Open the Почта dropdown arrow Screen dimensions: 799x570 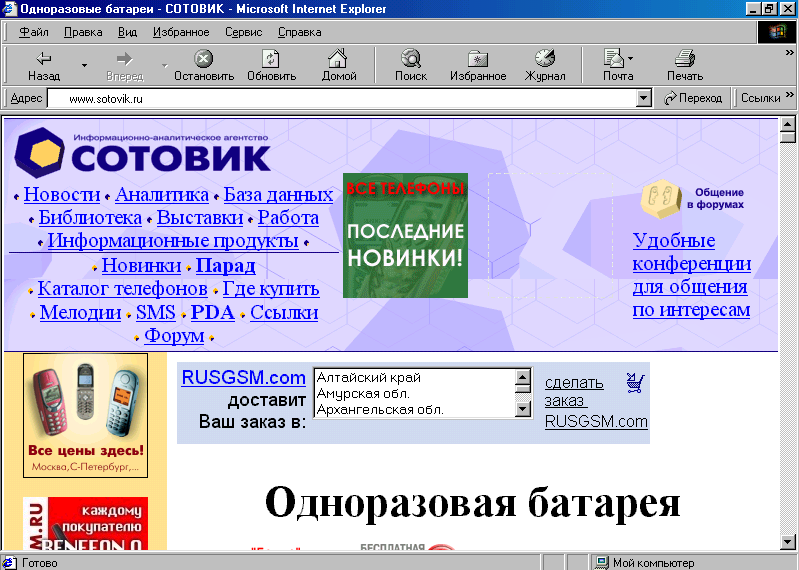[x=631, y=59]
